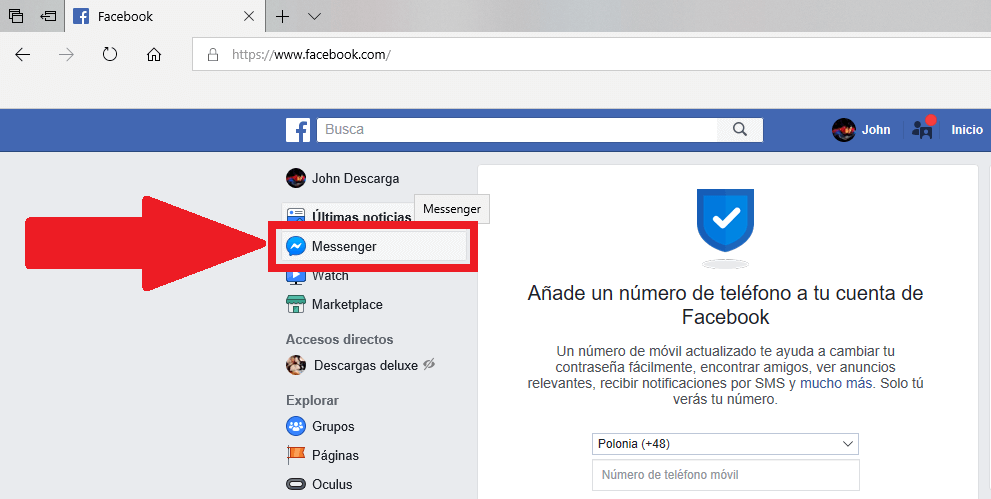This screenshot has width=991, height=499.
Task: Click the Páginas orange flag icon
Action: 296,455
